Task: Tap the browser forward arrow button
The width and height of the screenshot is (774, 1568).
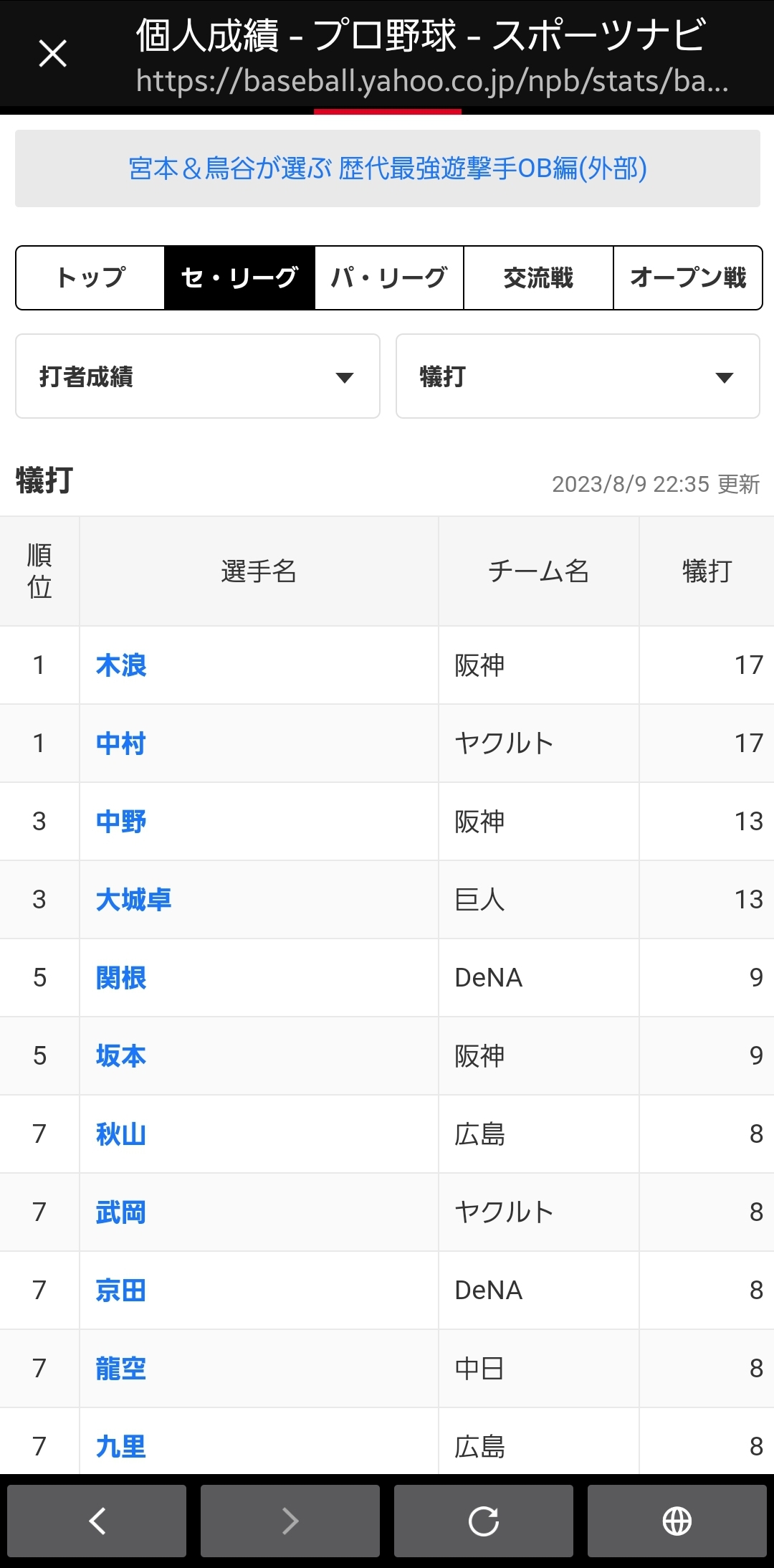Action: pos(290,1521)
